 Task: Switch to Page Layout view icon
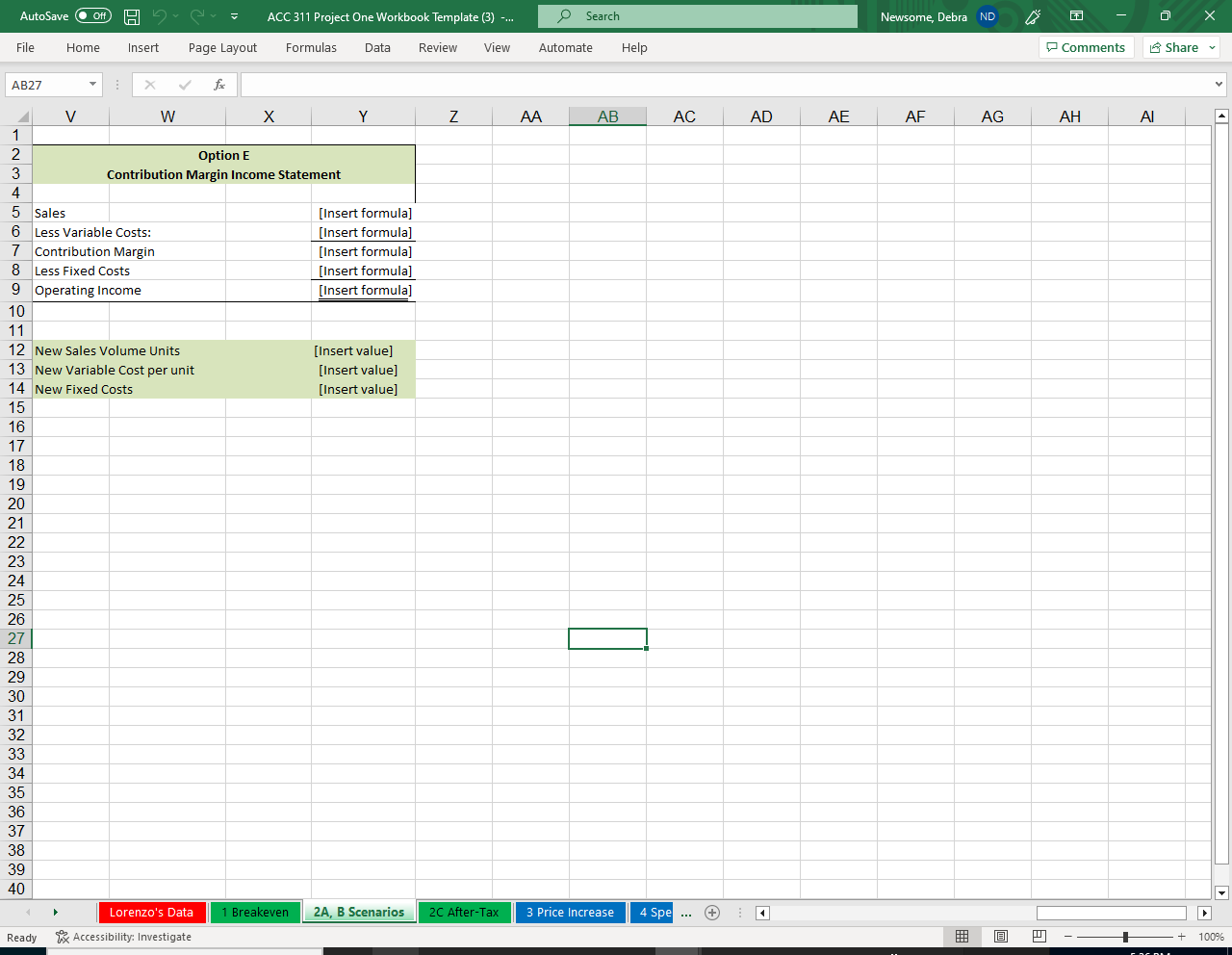tap(1000, 937)
